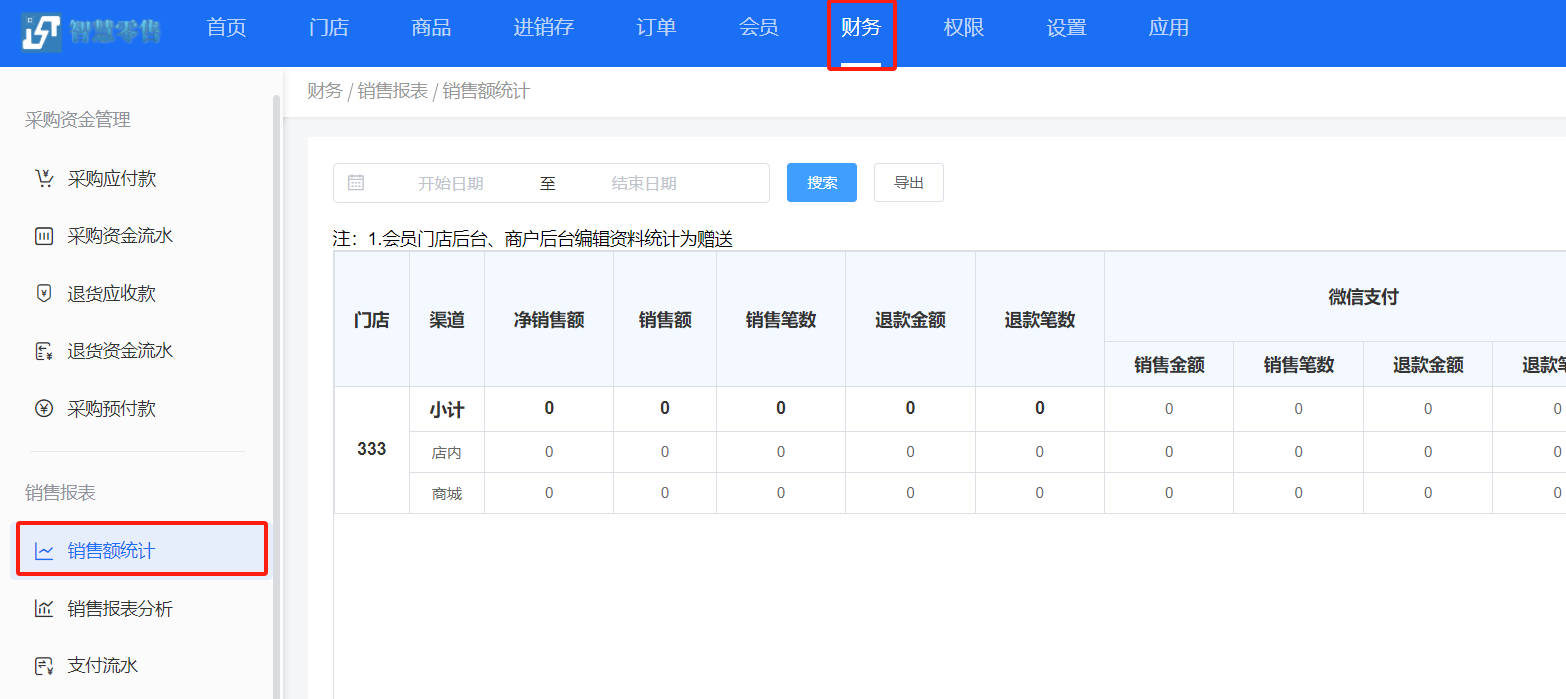1566x699 pixels.
Task: Click the bar chart icon for 销售报表分析
Action: click(44, 608)
